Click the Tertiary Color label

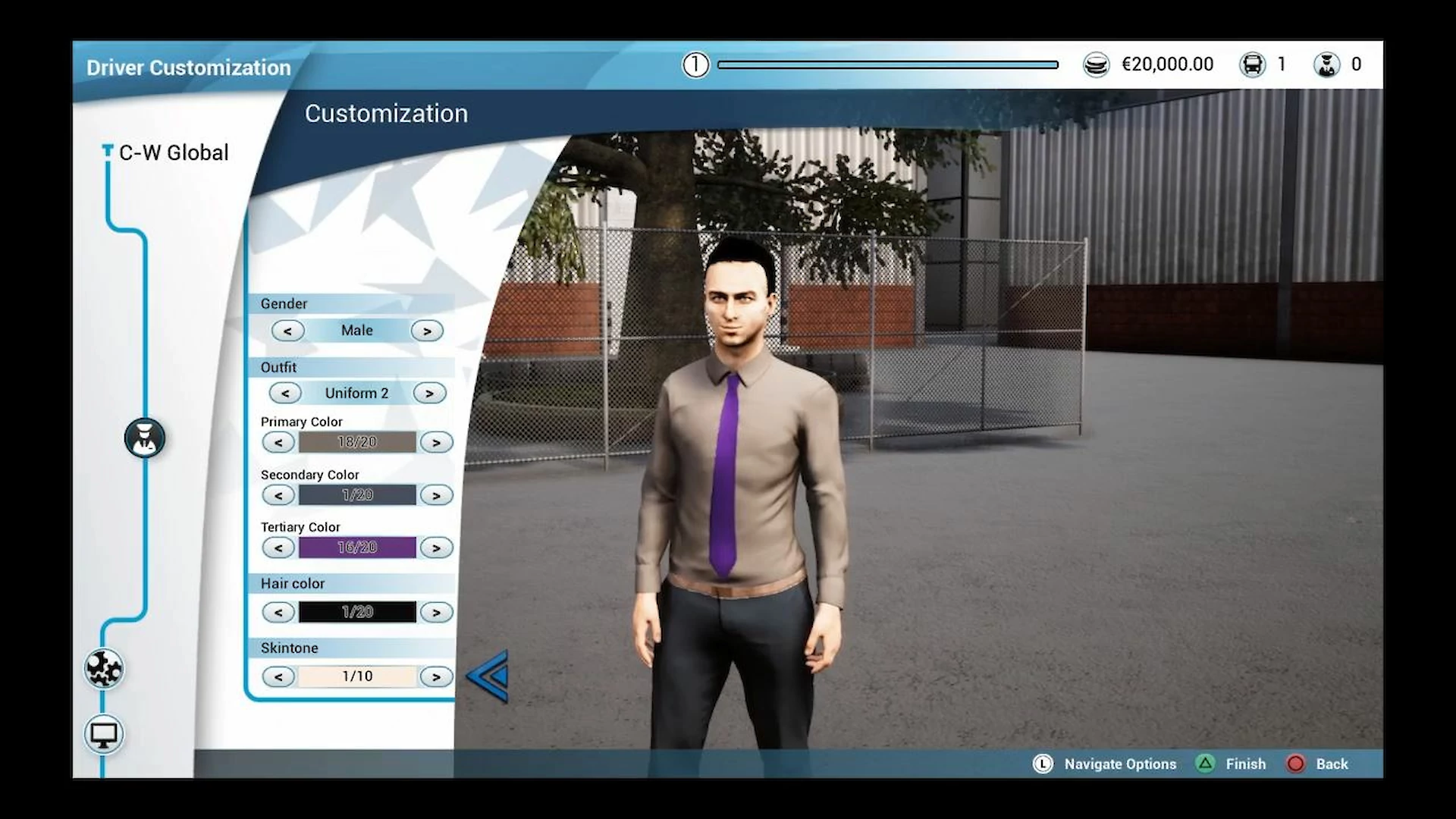pos(300,527)
